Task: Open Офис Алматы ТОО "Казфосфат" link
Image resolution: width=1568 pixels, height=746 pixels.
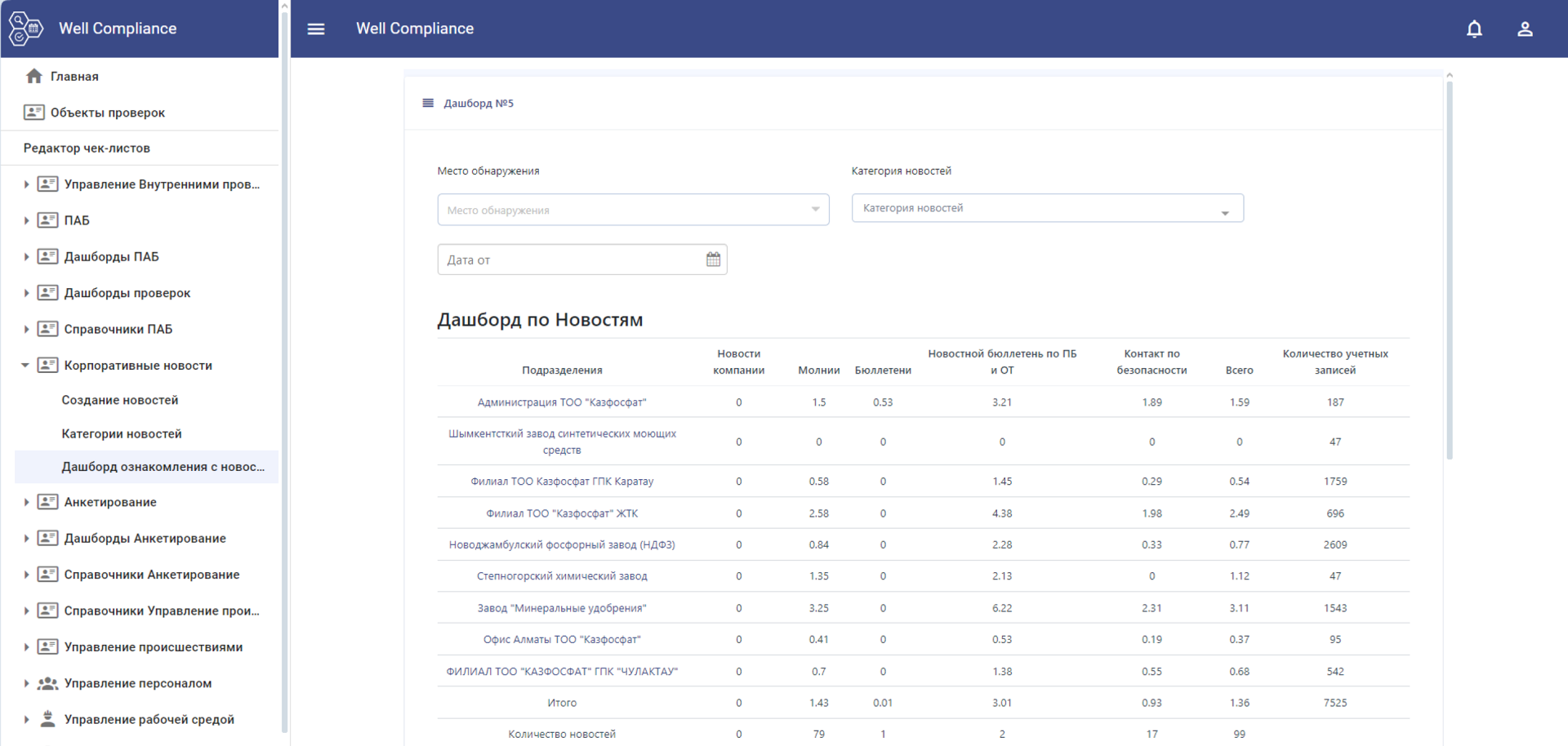Action: coord(562,640)
